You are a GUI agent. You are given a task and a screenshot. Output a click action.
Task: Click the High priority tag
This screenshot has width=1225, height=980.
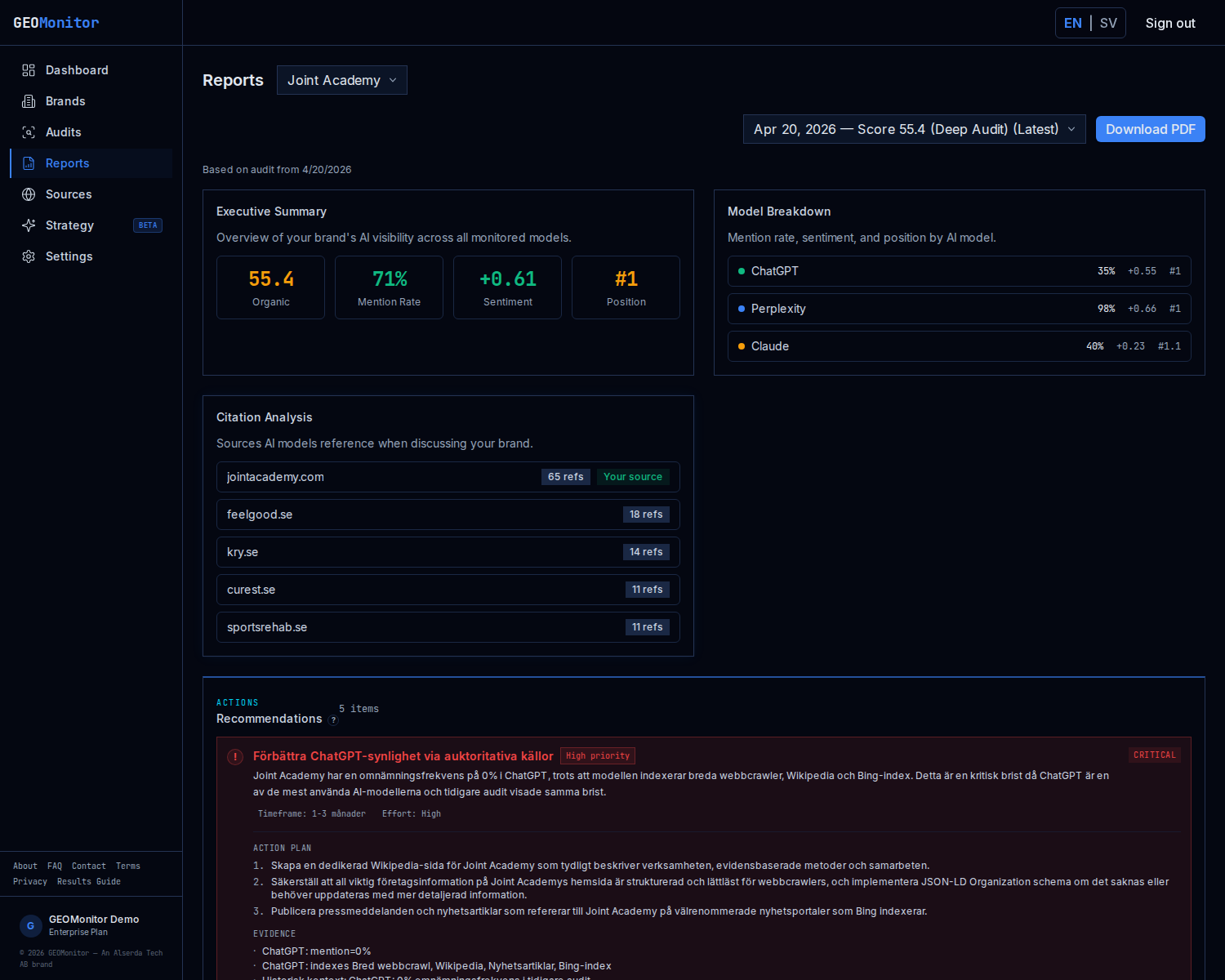pos(598,756)
